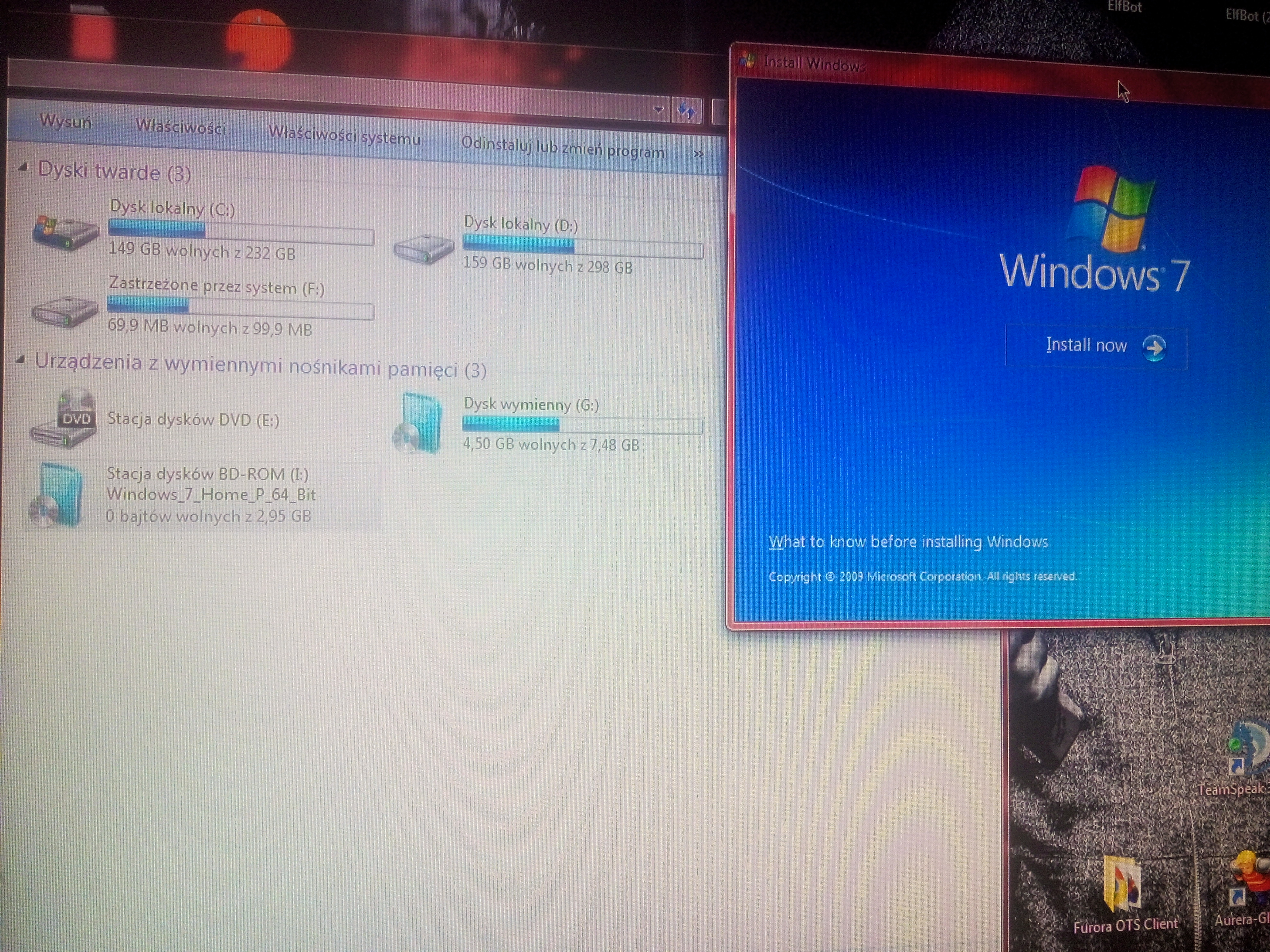
Task: Select the DVD drive (E:) icon
Action: pos(64,419)
